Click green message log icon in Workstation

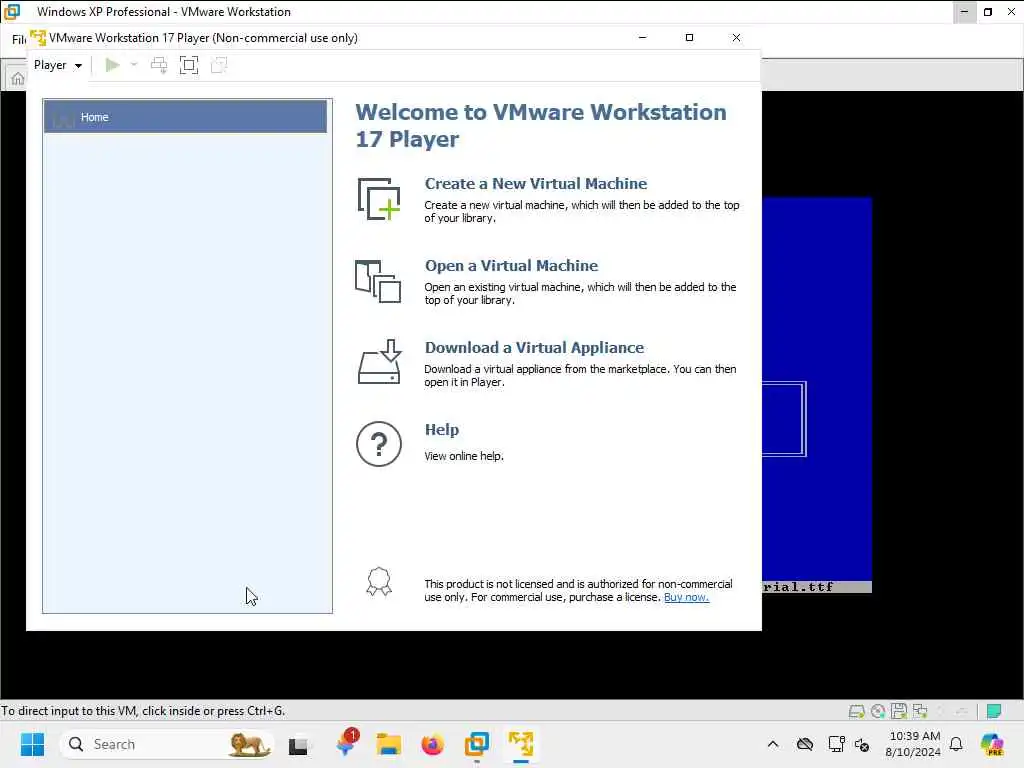994,711
